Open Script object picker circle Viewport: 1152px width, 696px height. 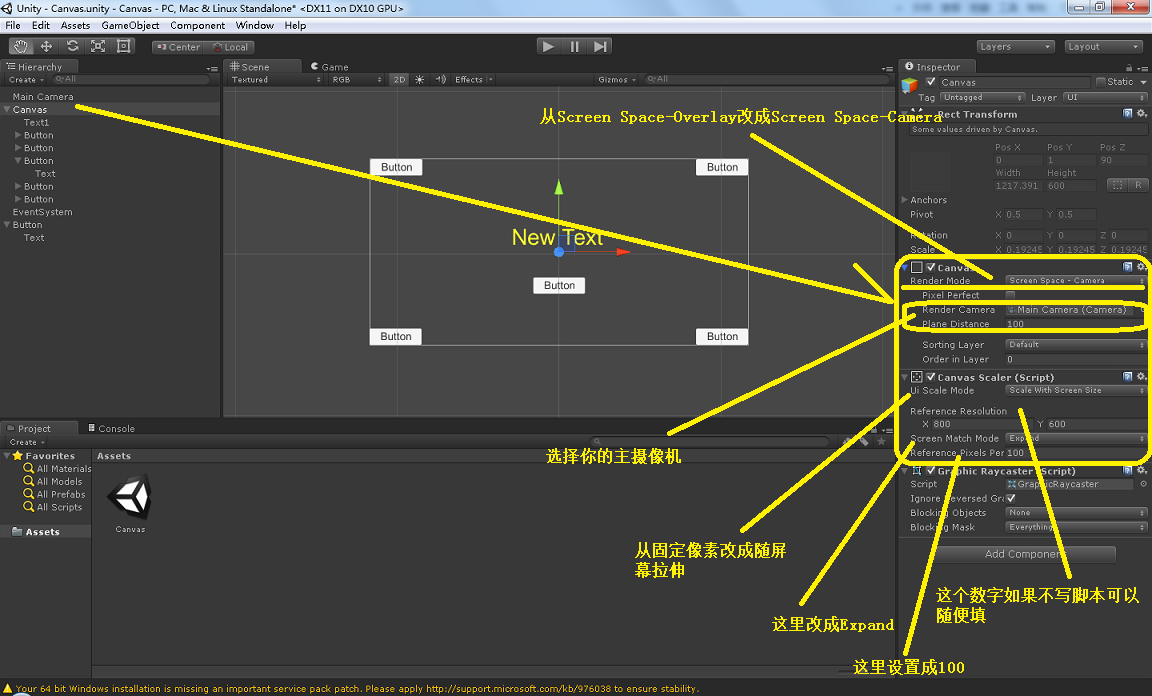pos(1143,484)
